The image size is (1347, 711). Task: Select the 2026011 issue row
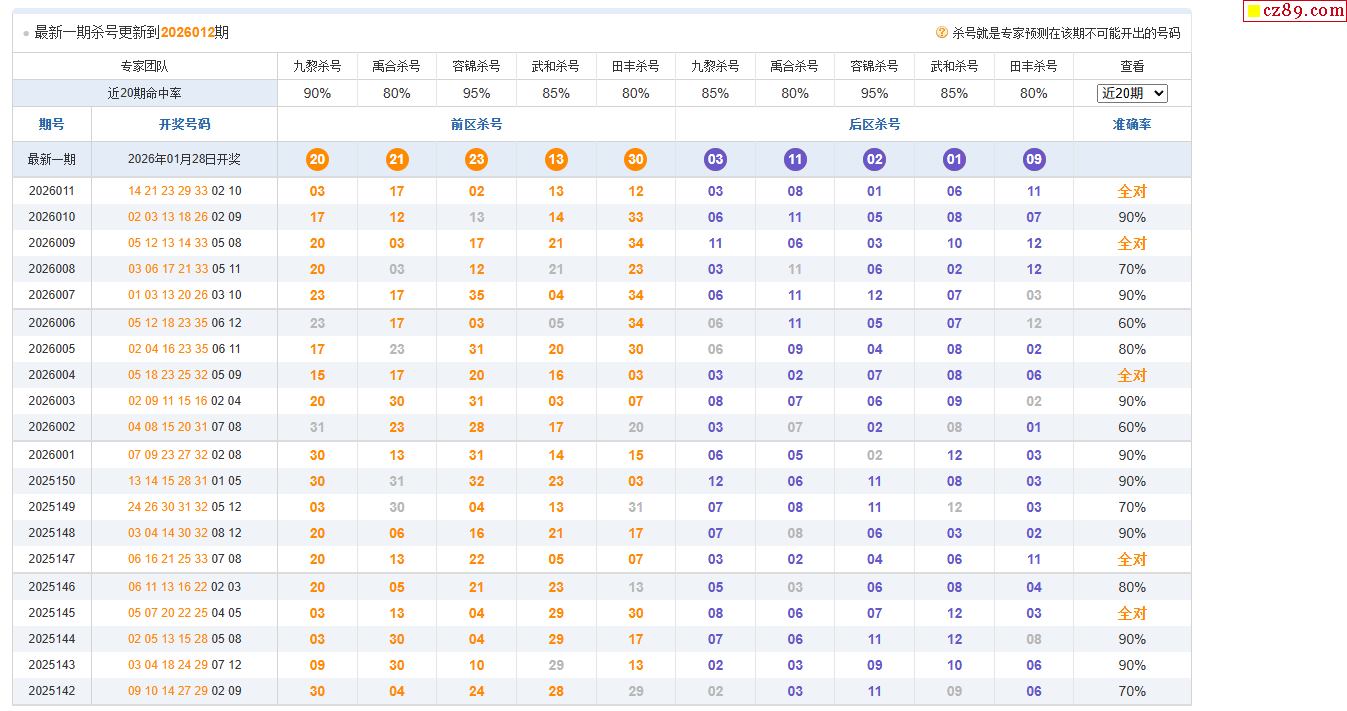point(52,191)
